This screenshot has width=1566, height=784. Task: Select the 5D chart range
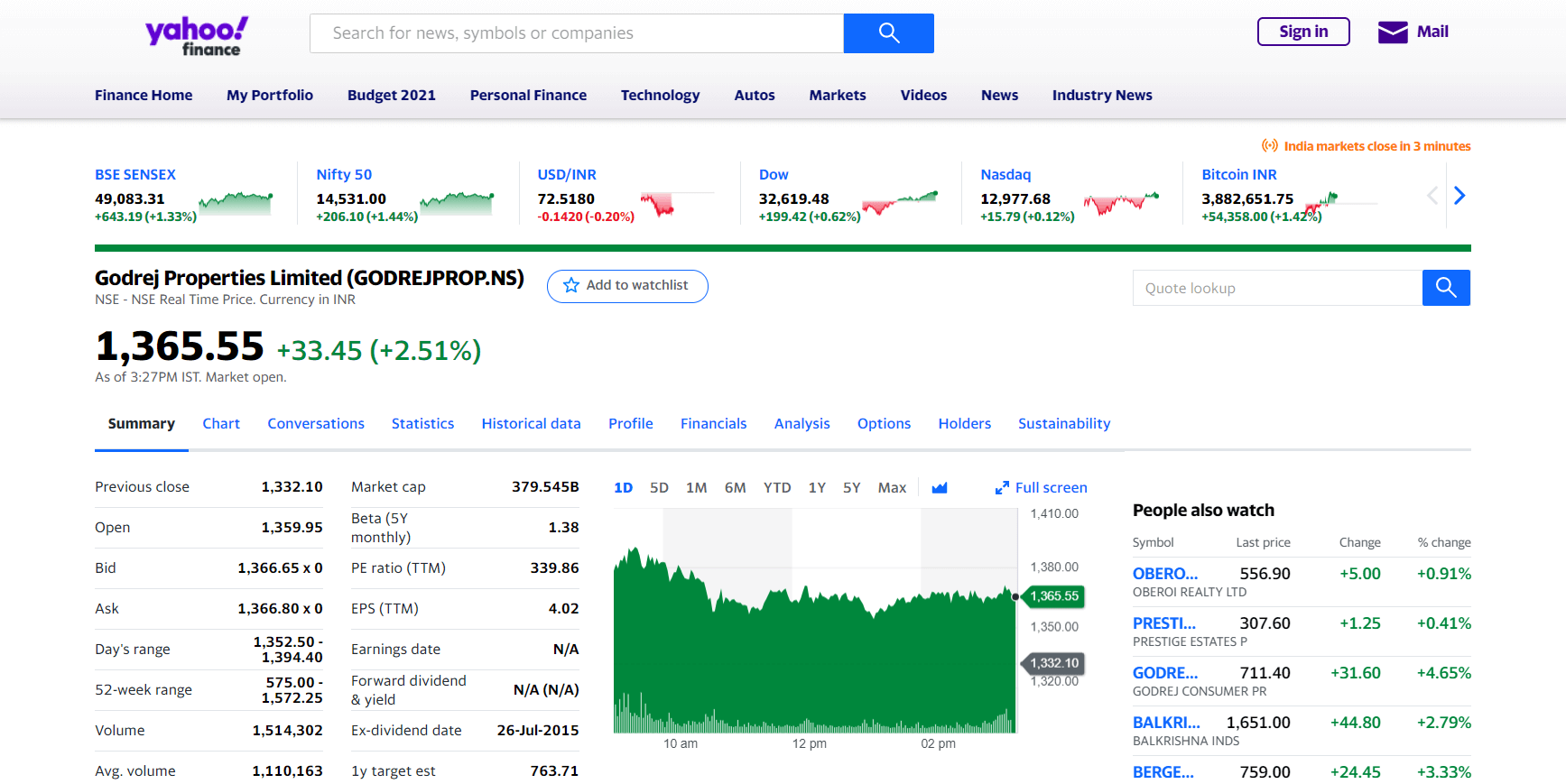pyautogui.click(x=660, y=488)
